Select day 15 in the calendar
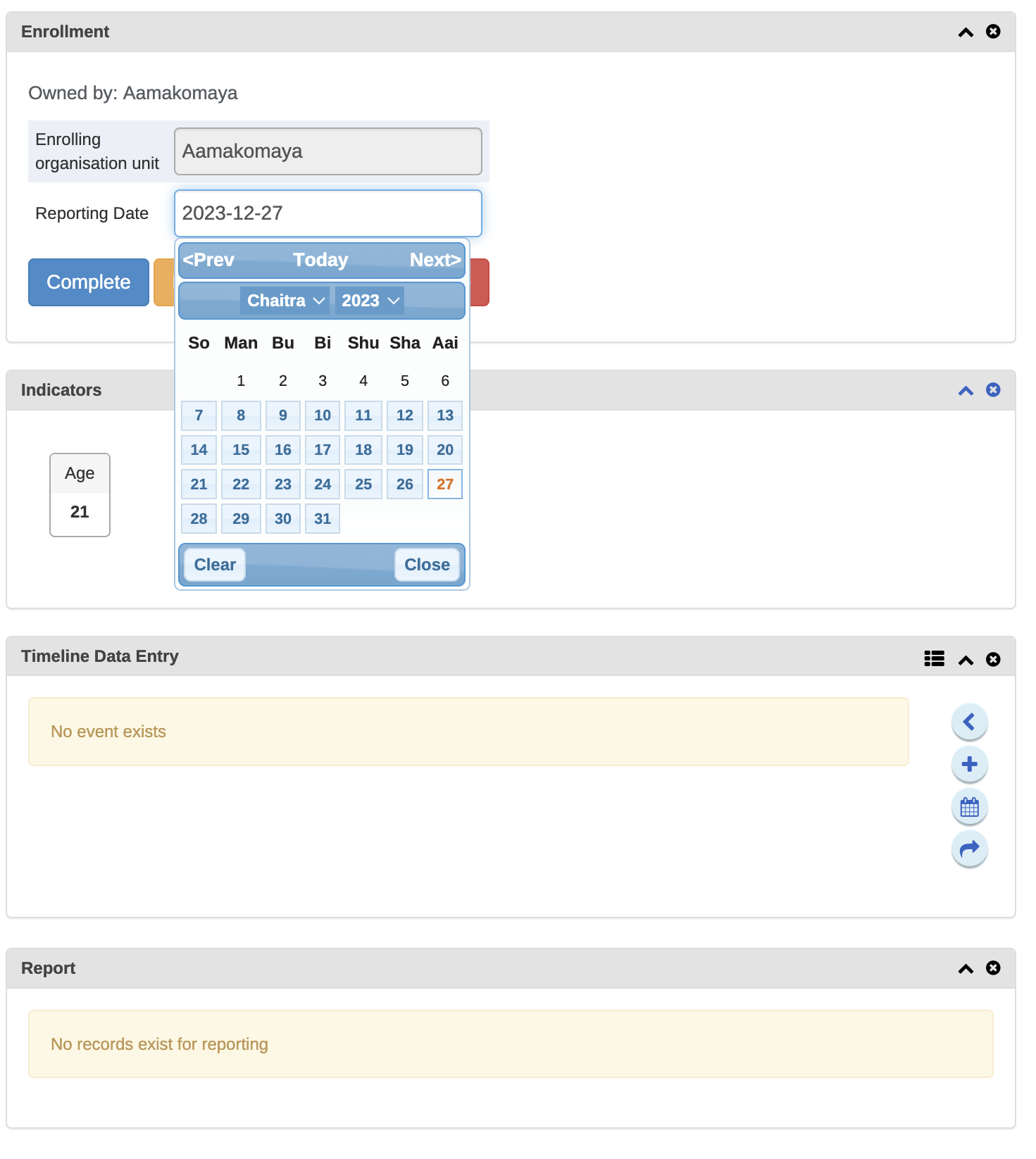 (241, 450)
